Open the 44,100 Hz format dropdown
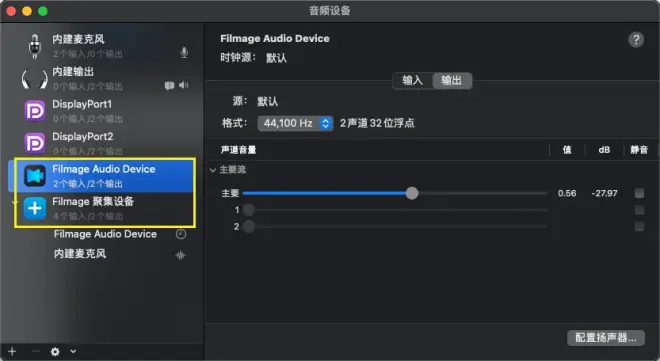Image resolution: width=660 pixels, height=361 pixels. (295, 123)
